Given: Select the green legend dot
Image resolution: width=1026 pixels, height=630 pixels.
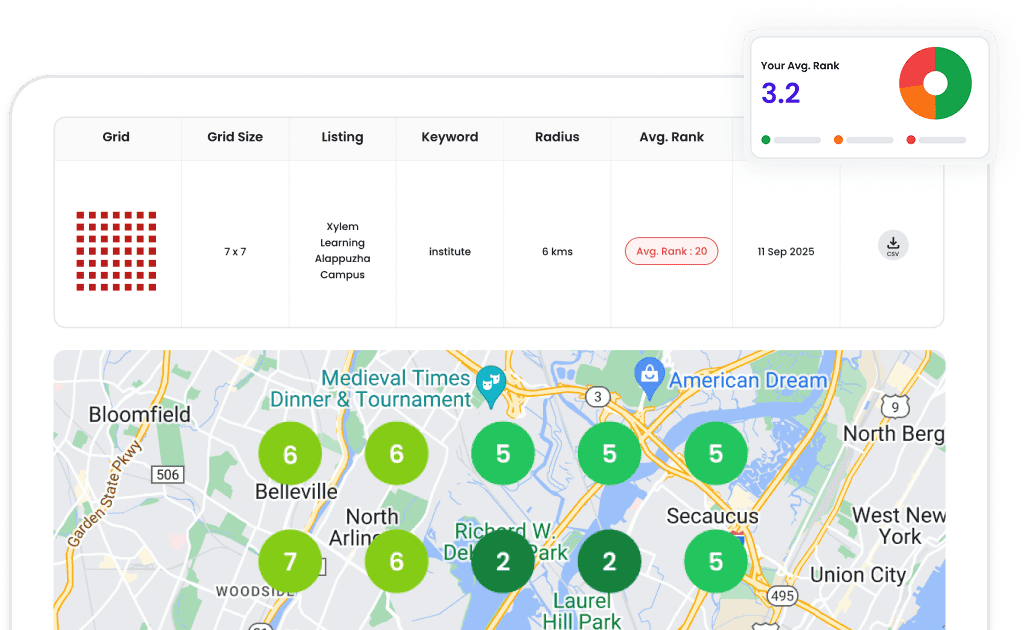Looking at the screenshot, I should (x=766, y=140).
